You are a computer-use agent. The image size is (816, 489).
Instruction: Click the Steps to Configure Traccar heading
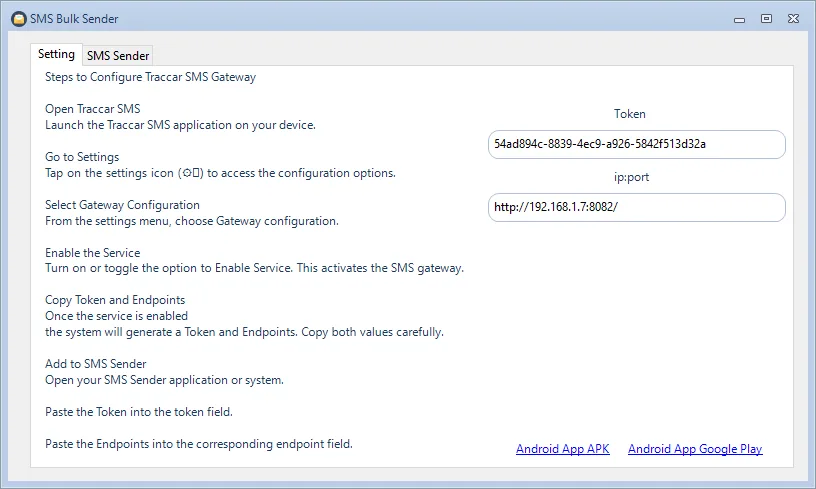pyautogui.click(x=150, y=77)
